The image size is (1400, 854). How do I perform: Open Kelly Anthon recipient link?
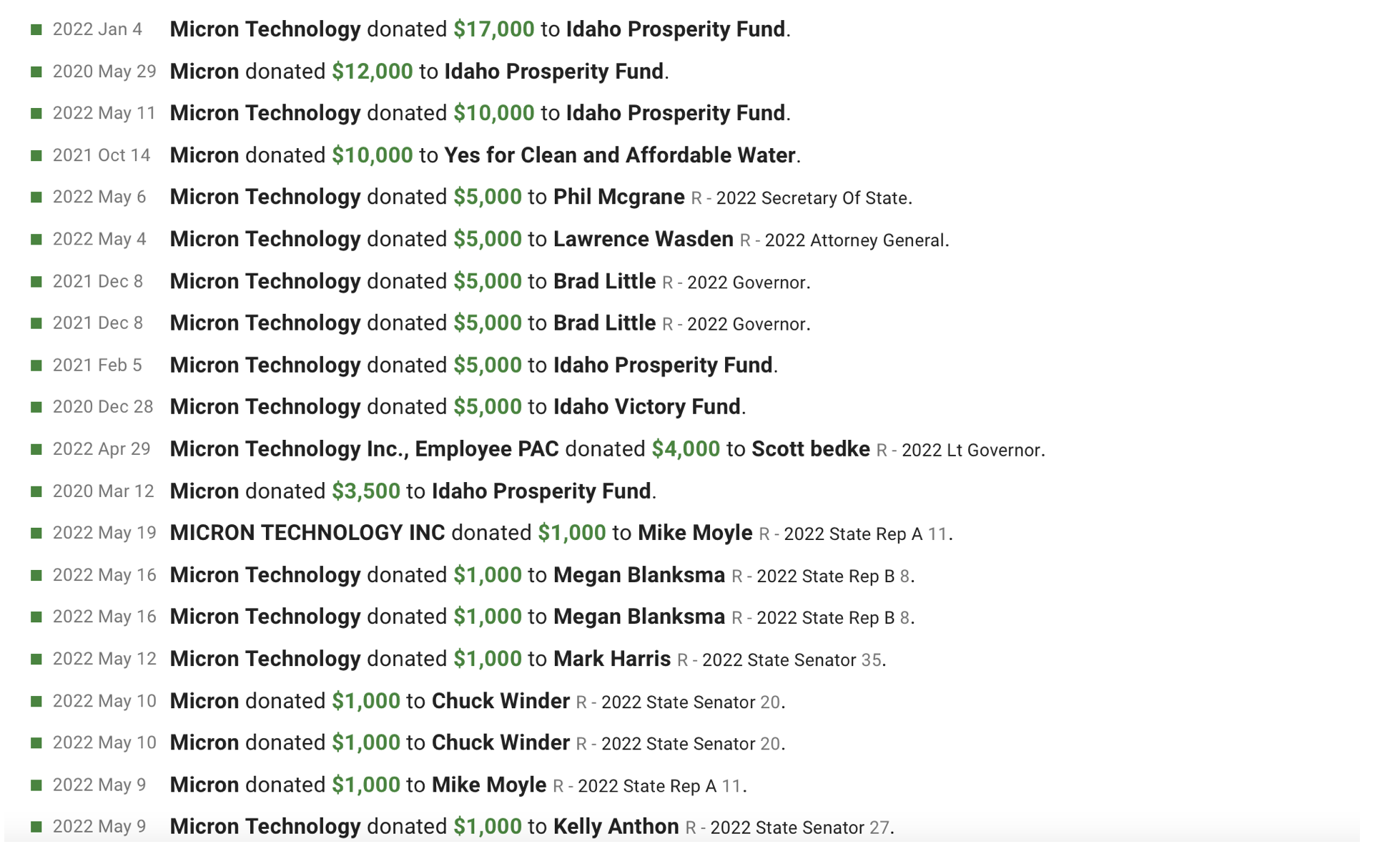coord(616,827)
